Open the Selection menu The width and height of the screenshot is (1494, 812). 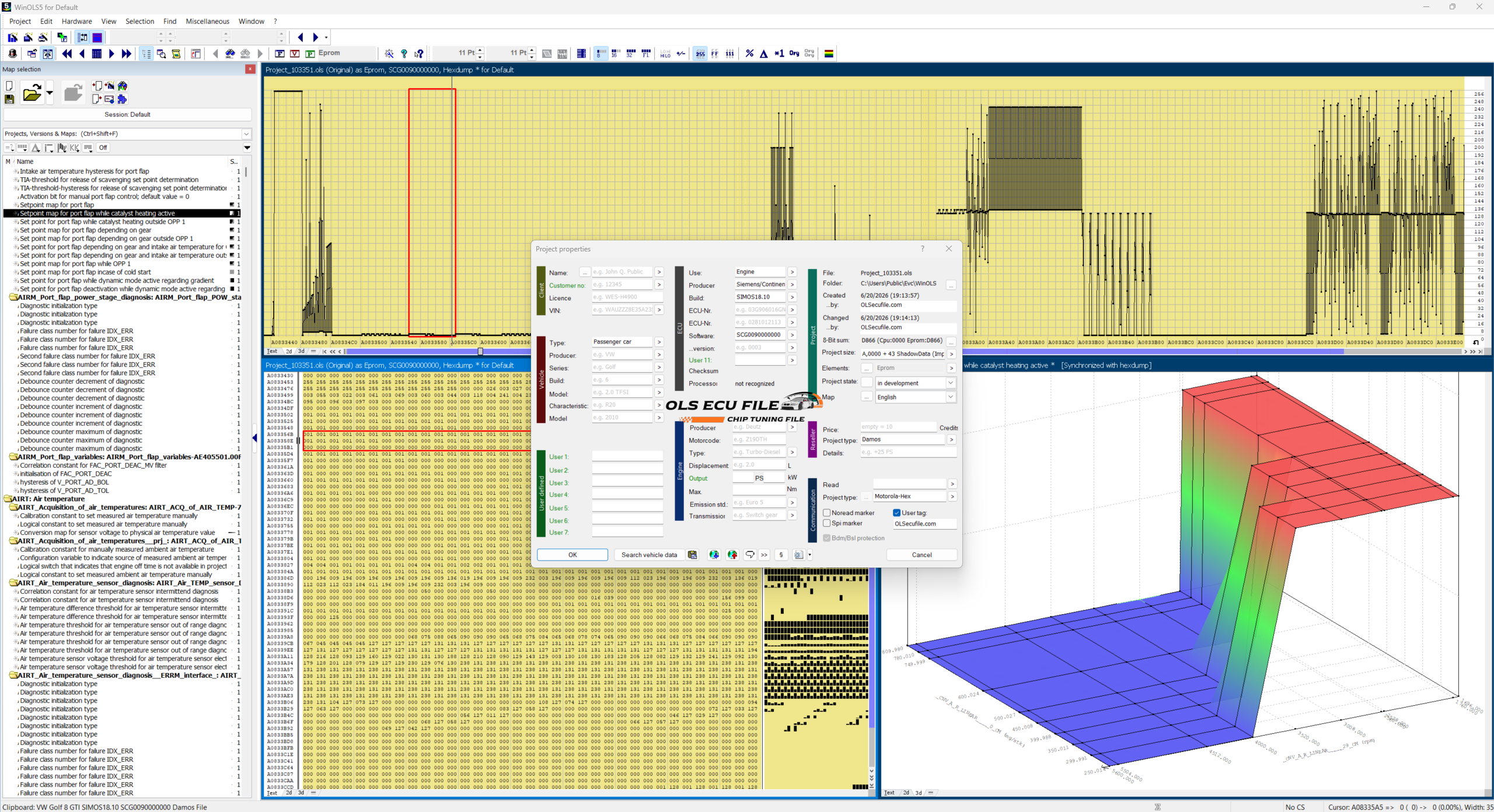[x=140, y=22]
